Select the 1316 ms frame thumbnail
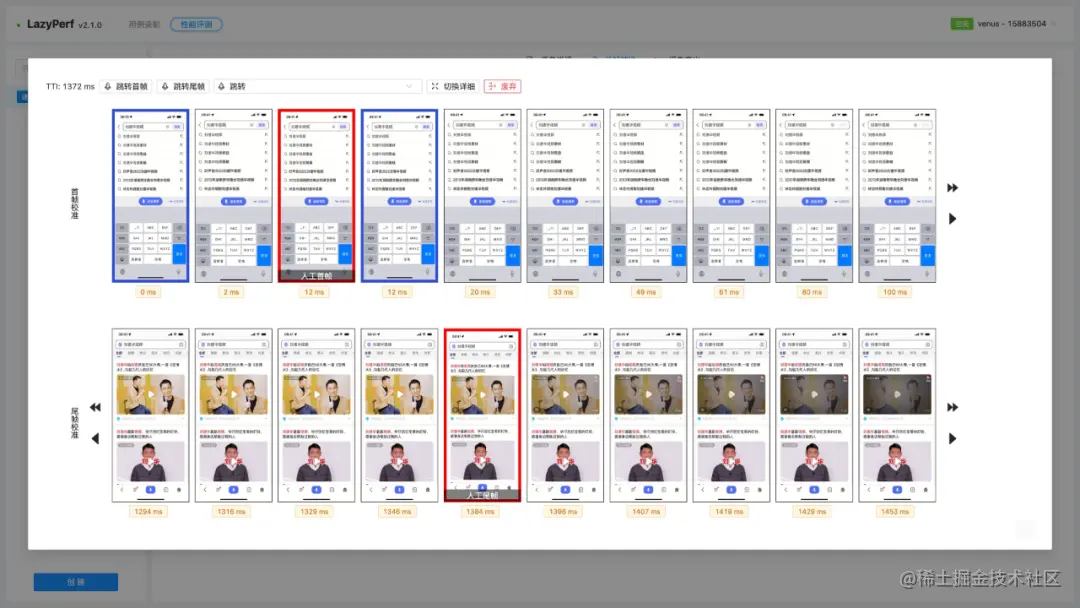 [x=233, y=415]
